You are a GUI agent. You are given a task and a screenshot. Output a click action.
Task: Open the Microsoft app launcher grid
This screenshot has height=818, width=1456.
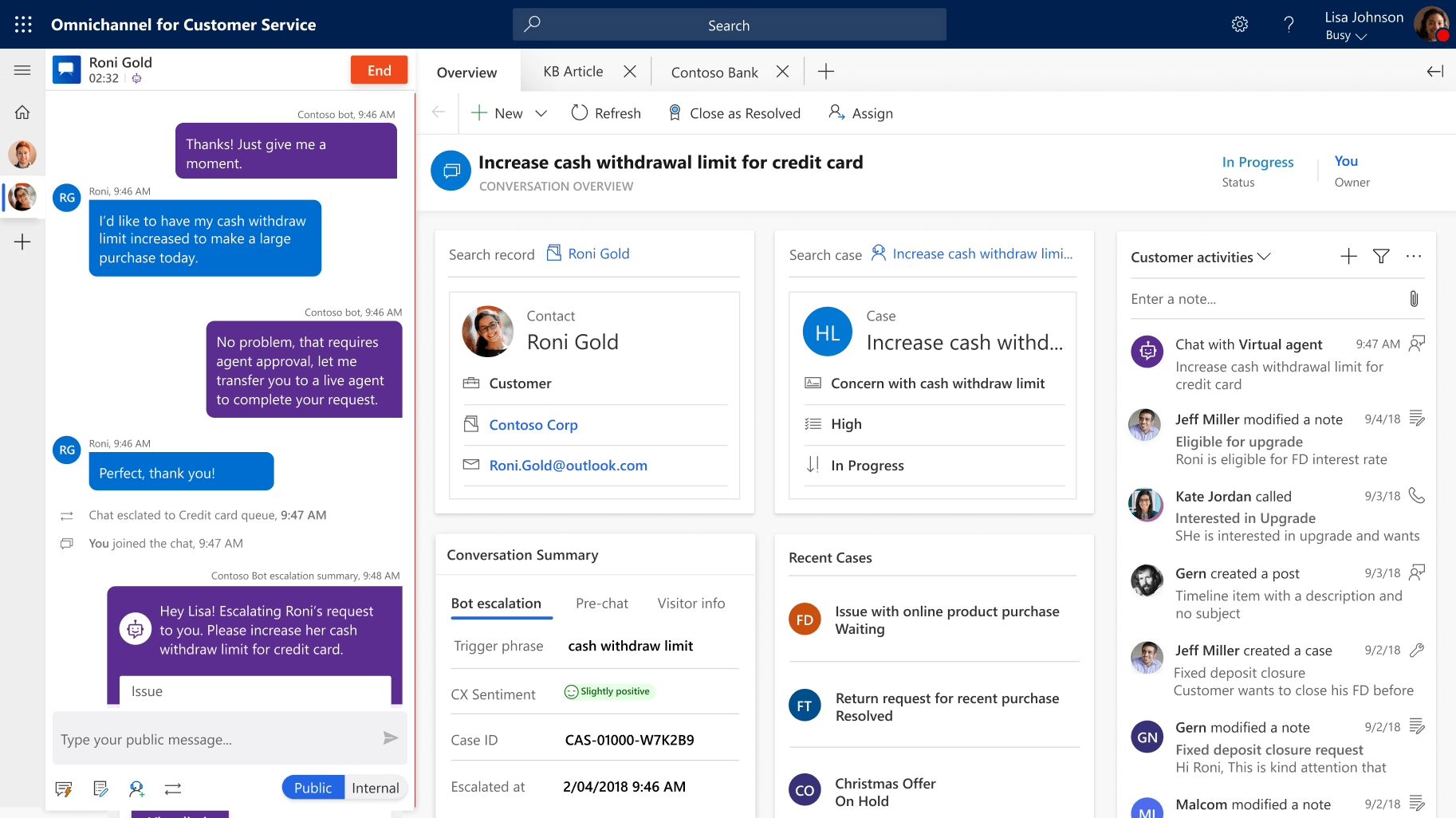(x=22, y=24)
